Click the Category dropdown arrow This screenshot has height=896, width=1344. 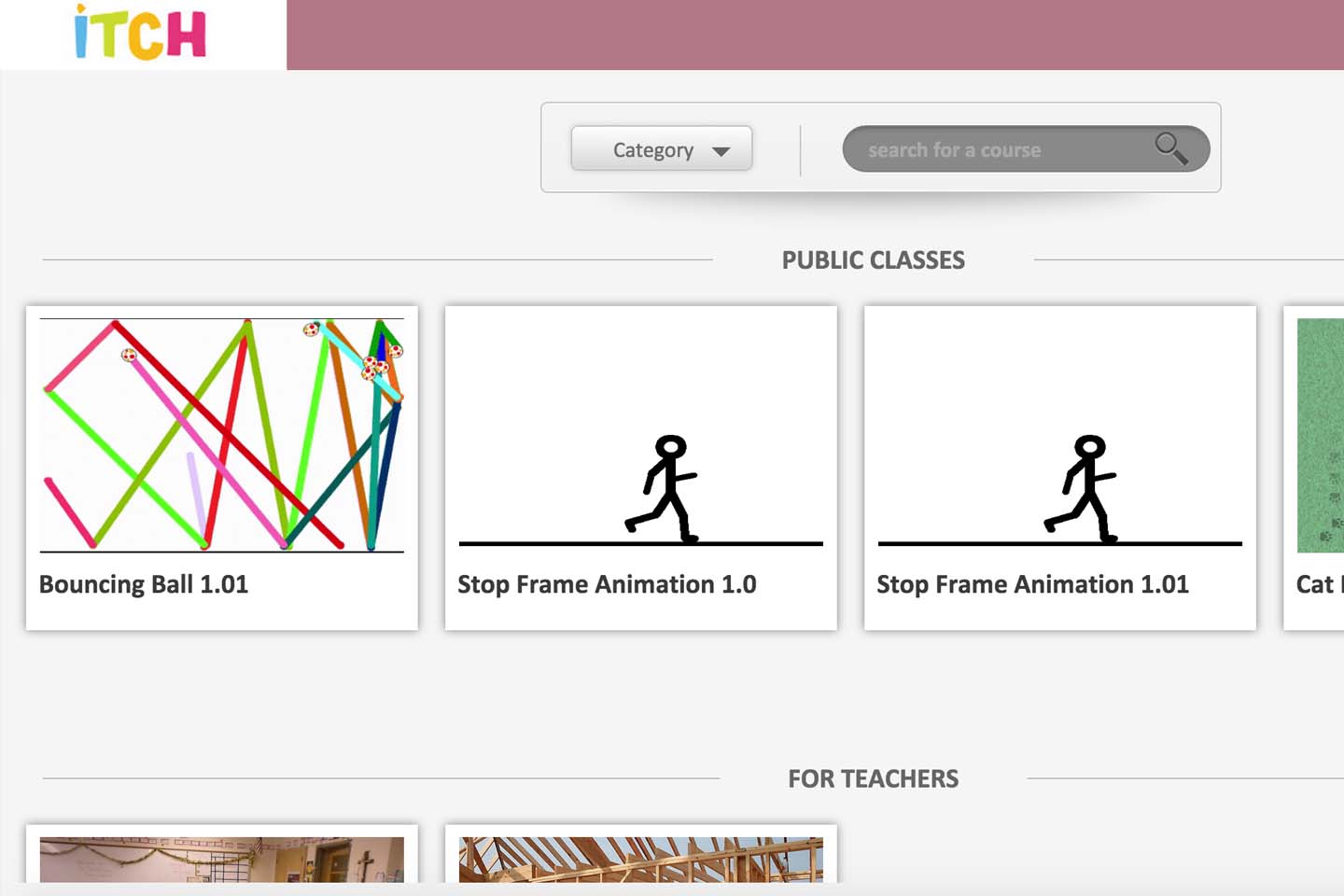721,151
